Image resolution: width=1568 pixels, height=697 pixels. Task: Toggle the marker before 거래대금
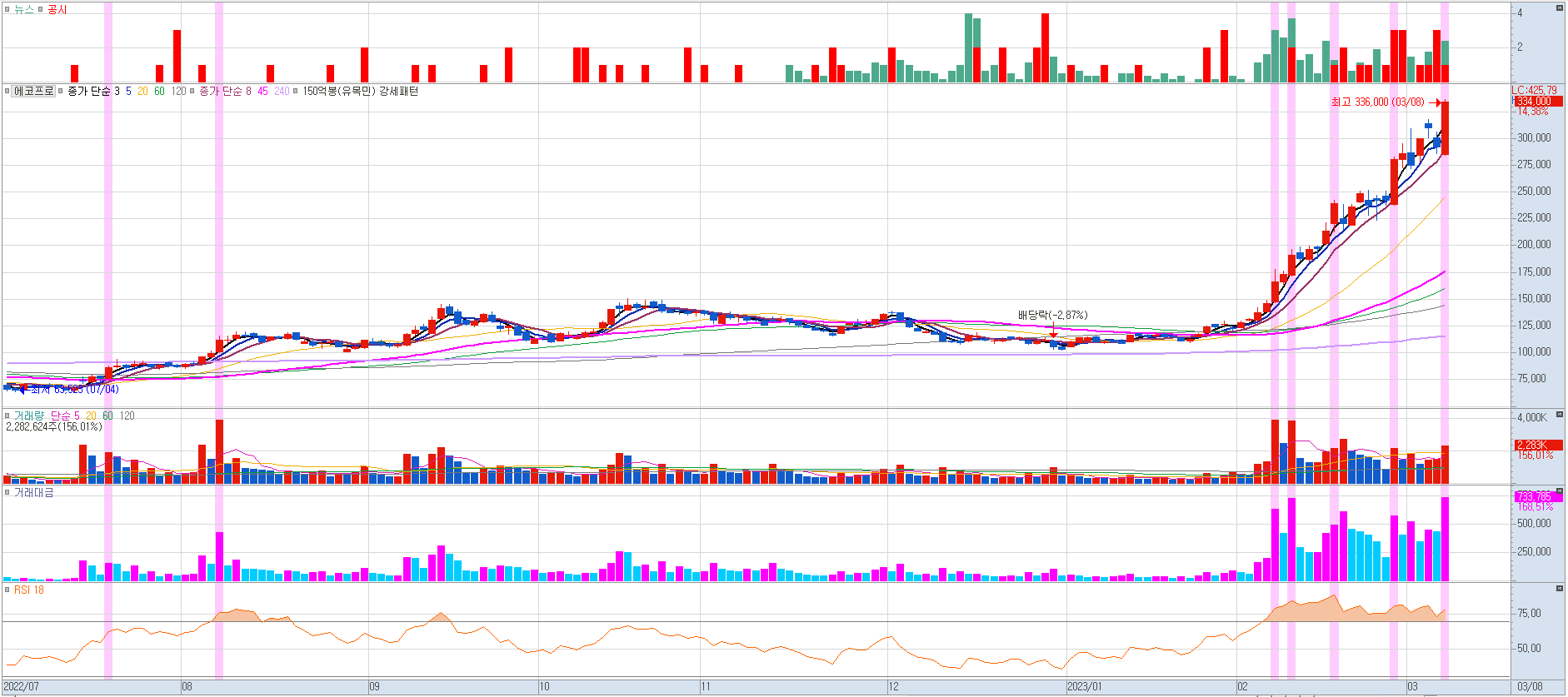7,493
